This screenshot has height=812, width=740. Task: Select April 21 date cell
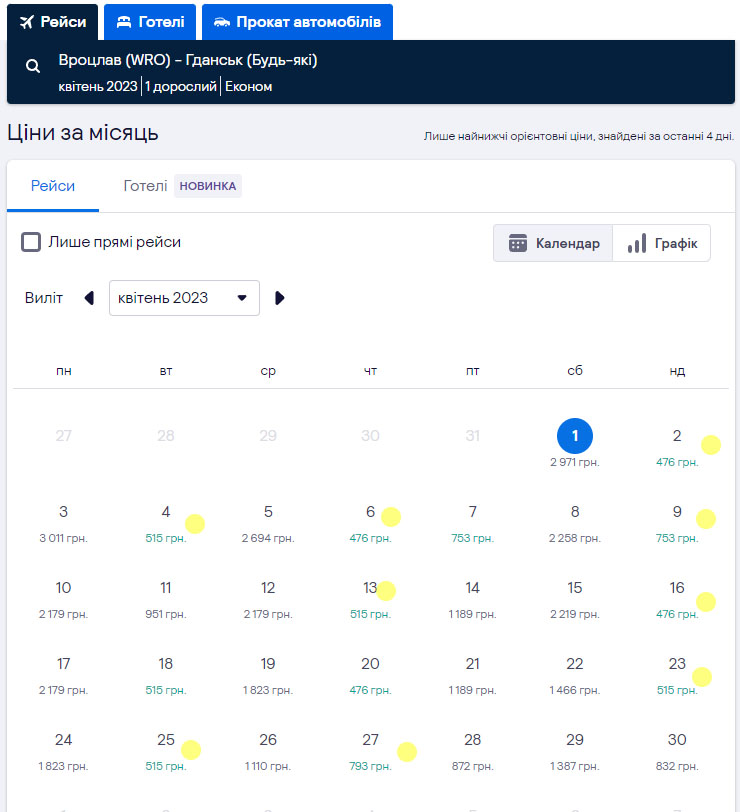(472, 675)
